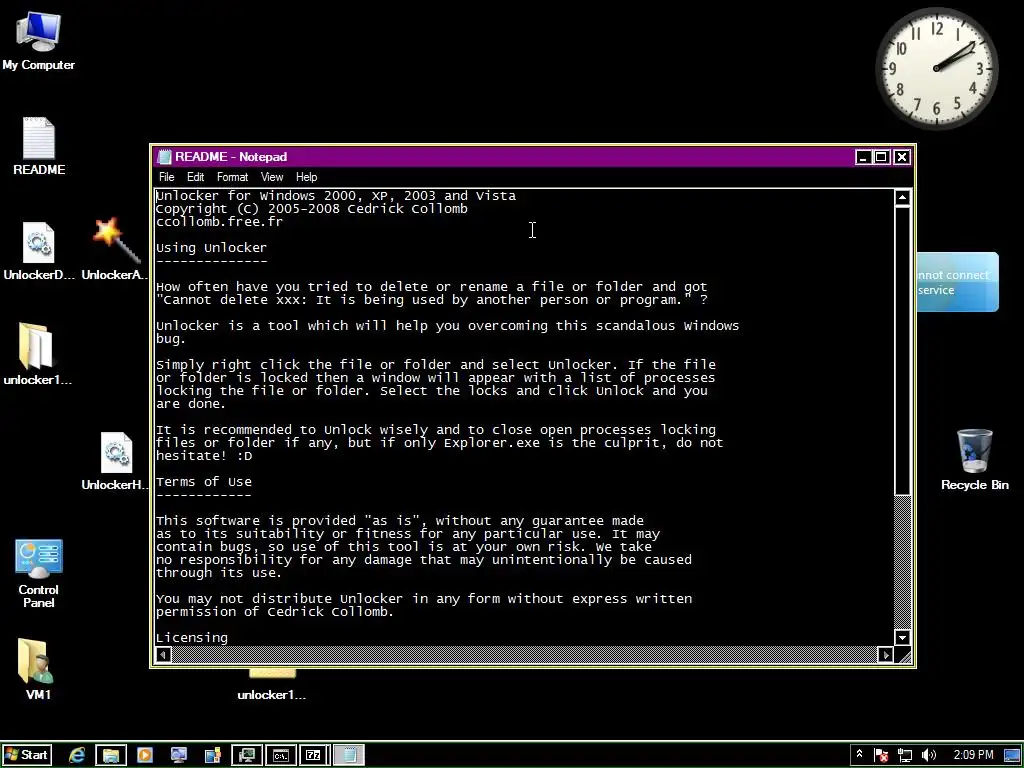Click the README - Notepad title bar text

231,157
